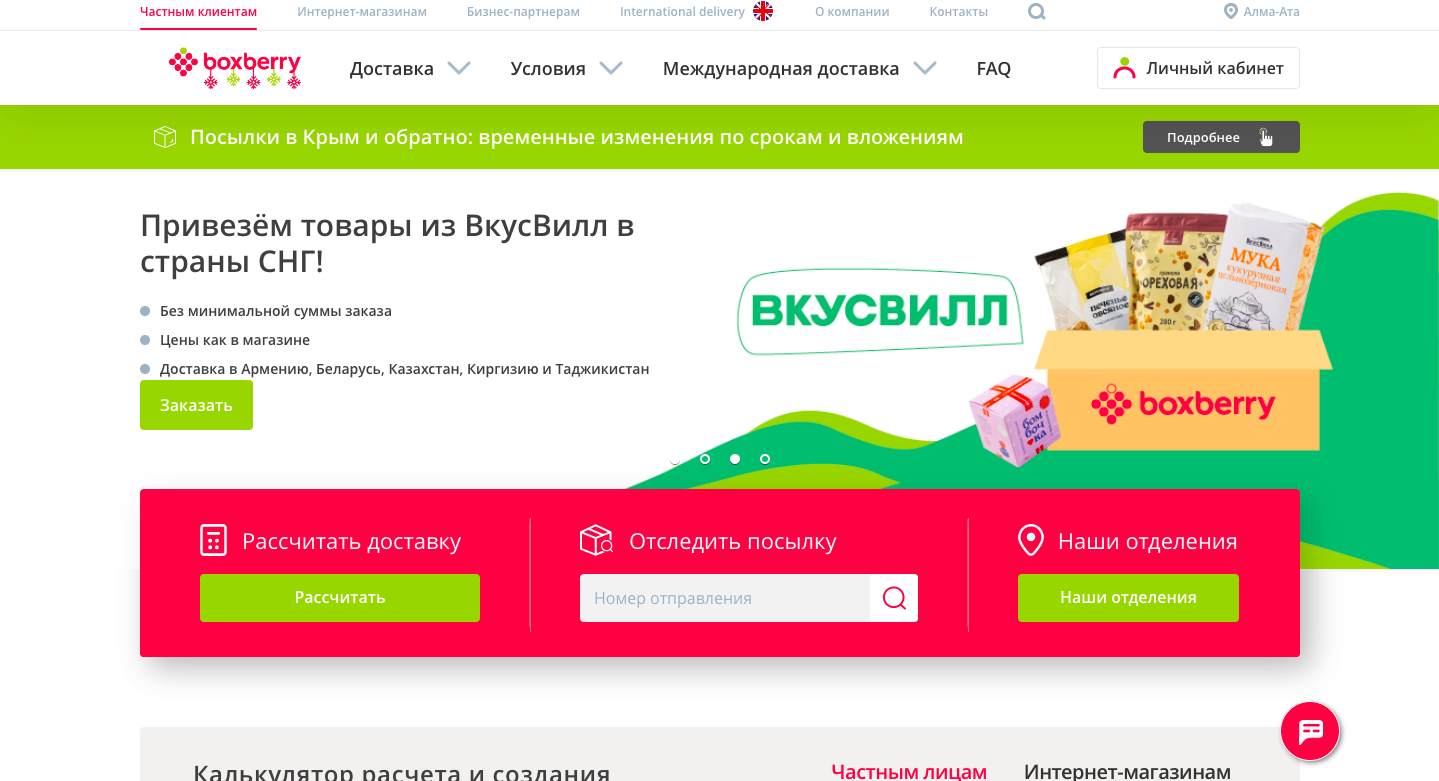
Task: Select the Частным лицам calculator tab
Action: point(909,771)
